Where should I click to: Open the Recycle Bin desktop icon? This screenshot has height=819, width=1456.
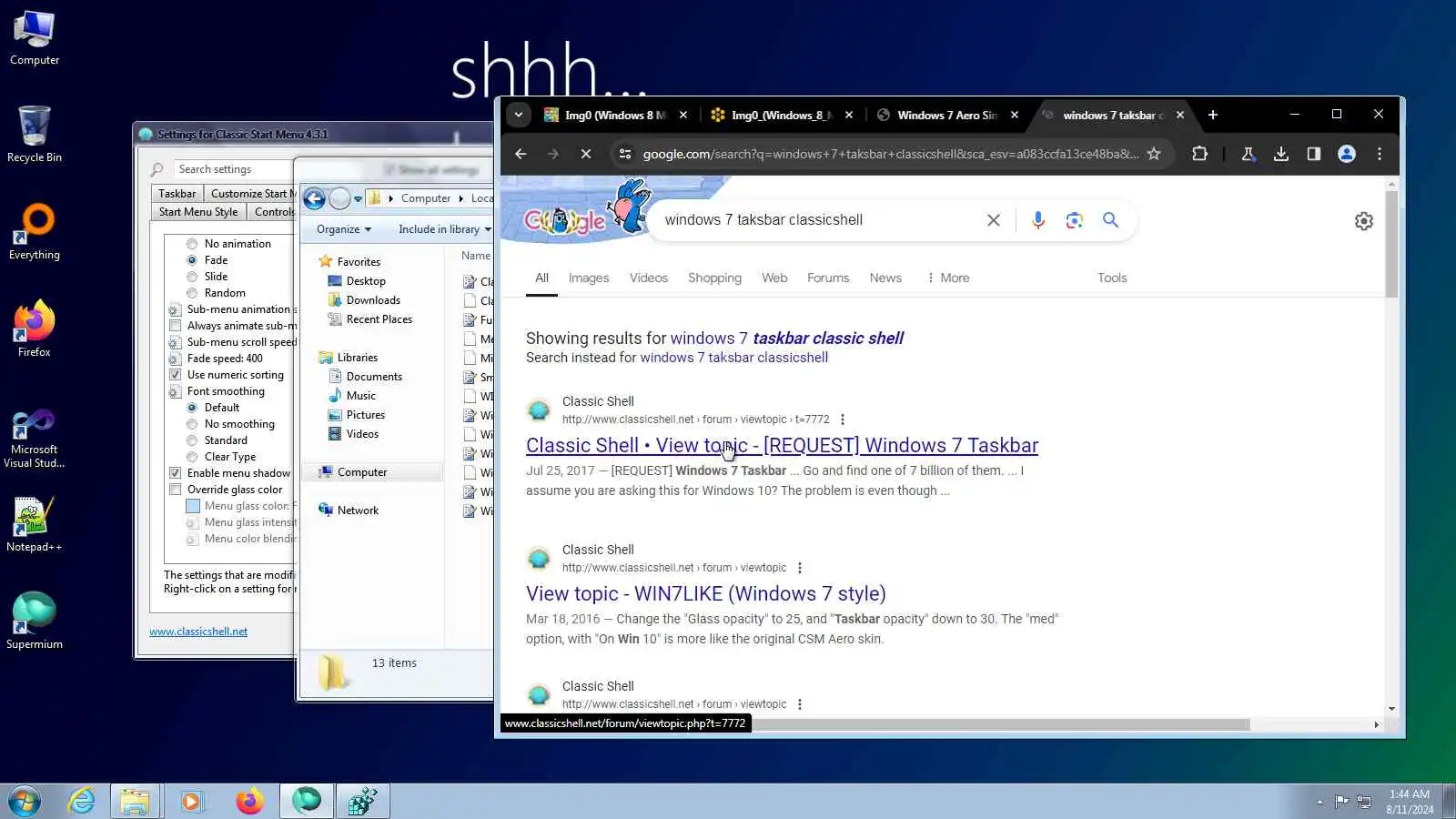[x=35, y=135]
